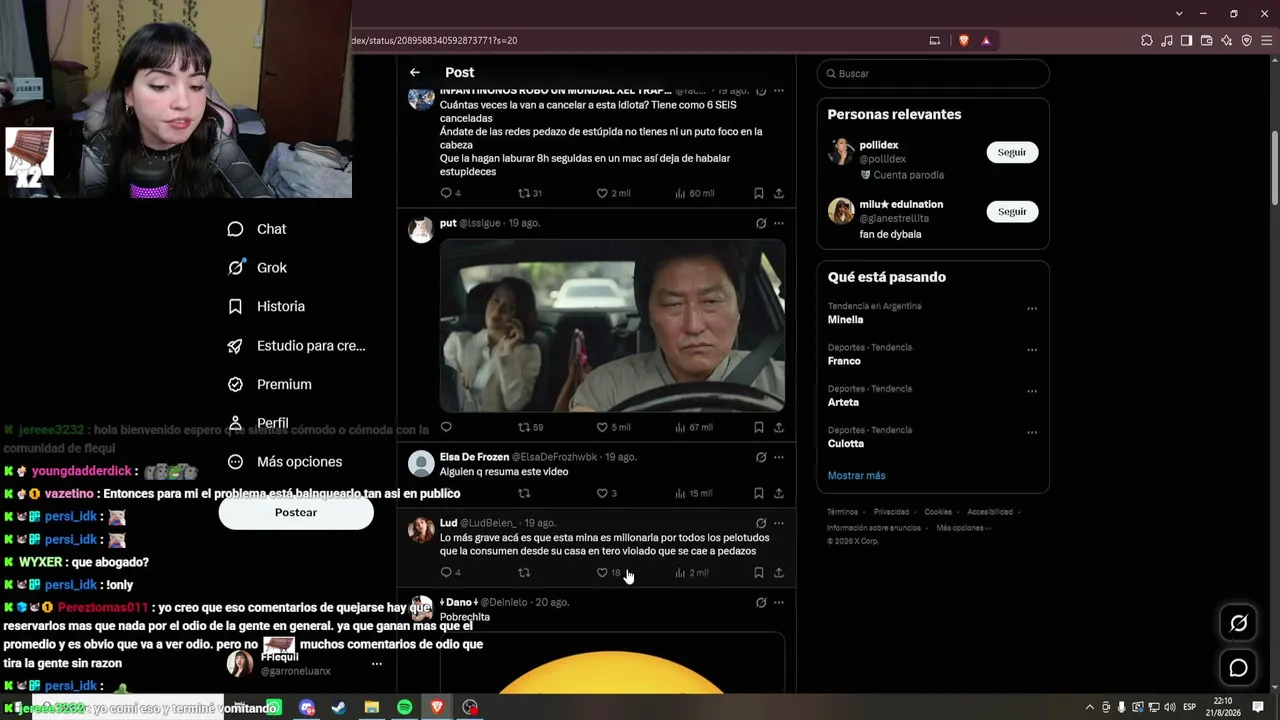Follow milu edulnation with the Seguir button

(x=1012, y=211)
